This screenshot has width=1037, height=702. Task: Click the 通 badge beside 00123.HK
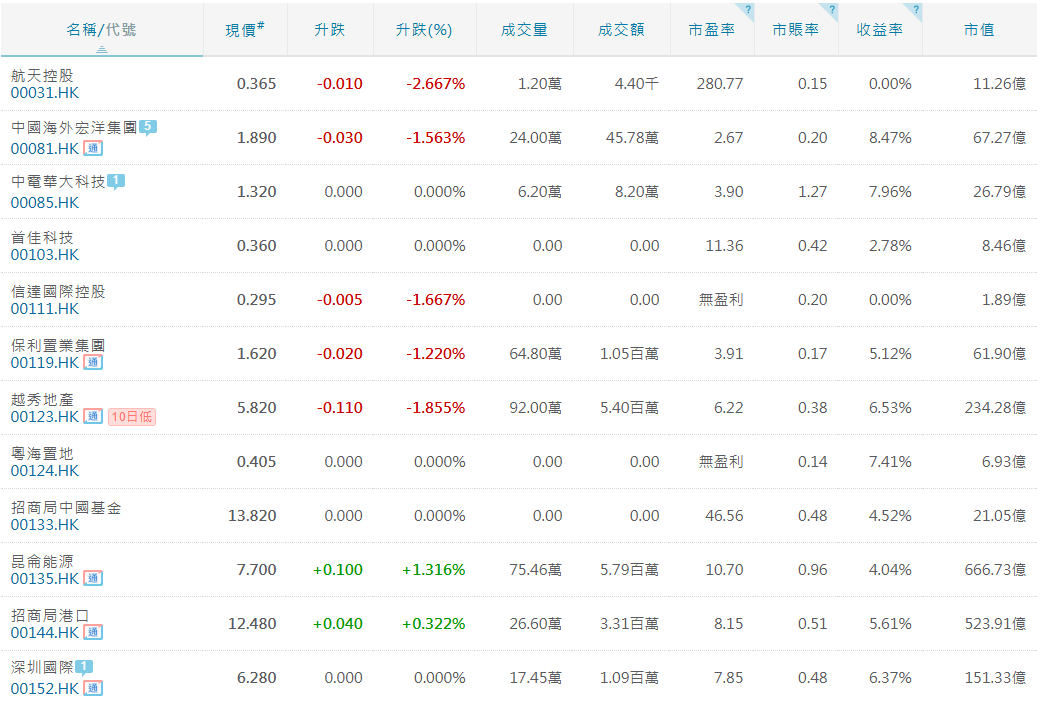point(93,417)
